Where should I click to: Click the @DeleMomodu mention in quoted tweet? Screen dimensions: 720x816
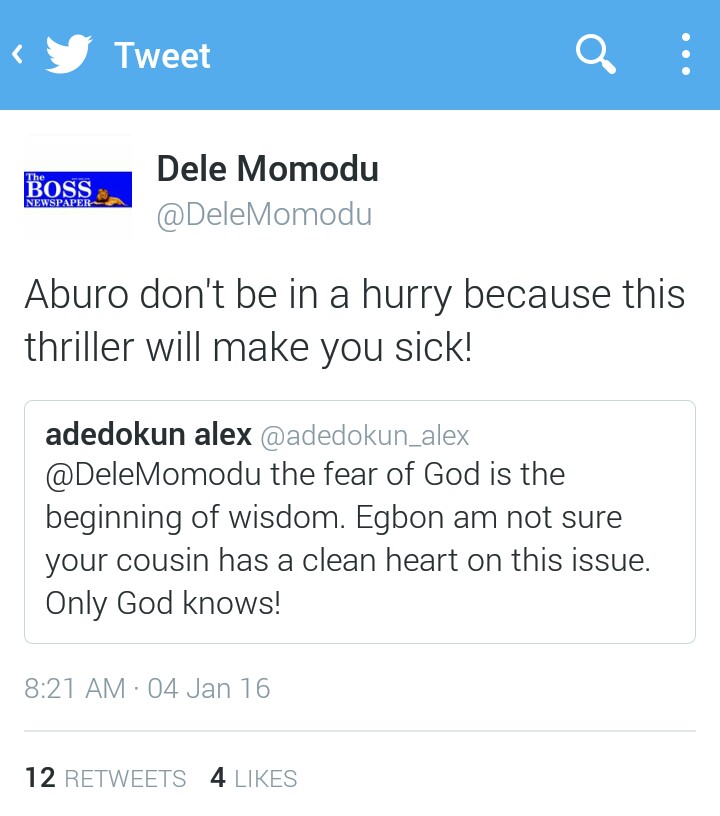(x=154, y=474)
